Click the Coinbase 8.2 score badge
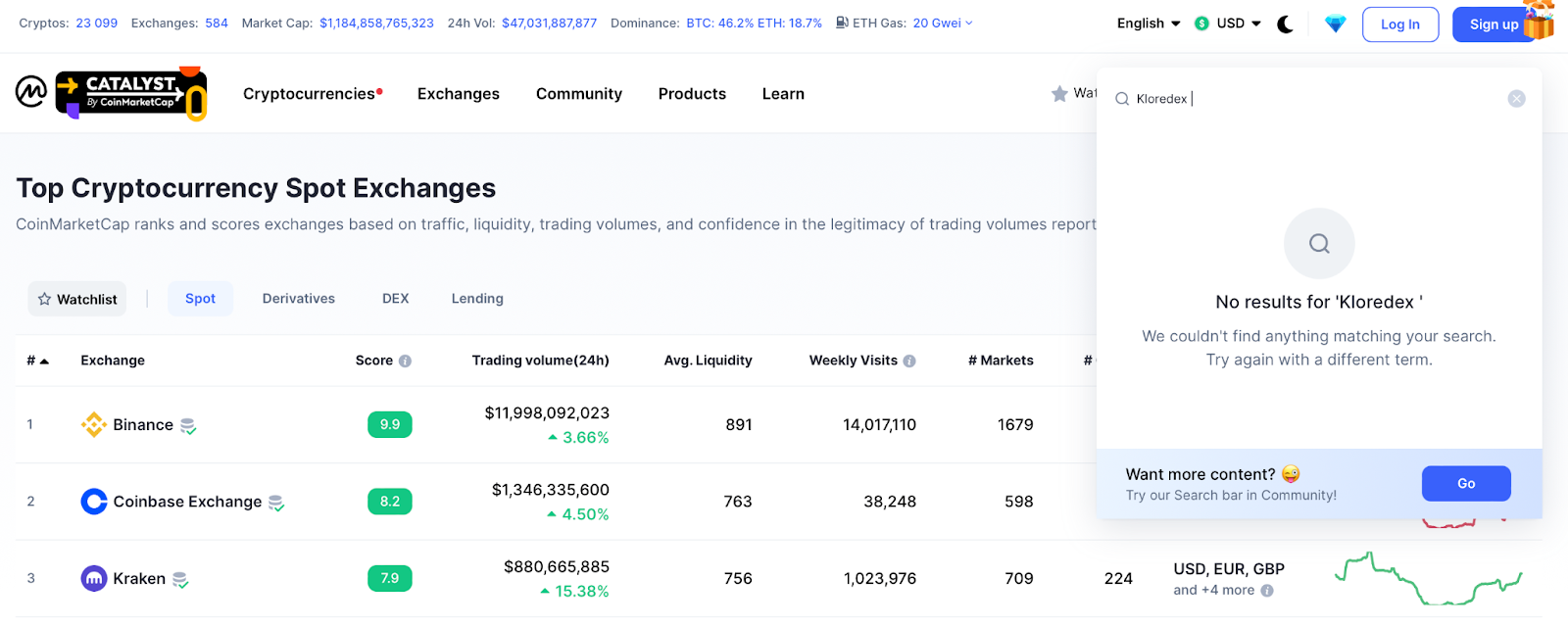The height and width of the screenshot is (627, 1568). tap(390, 502)
